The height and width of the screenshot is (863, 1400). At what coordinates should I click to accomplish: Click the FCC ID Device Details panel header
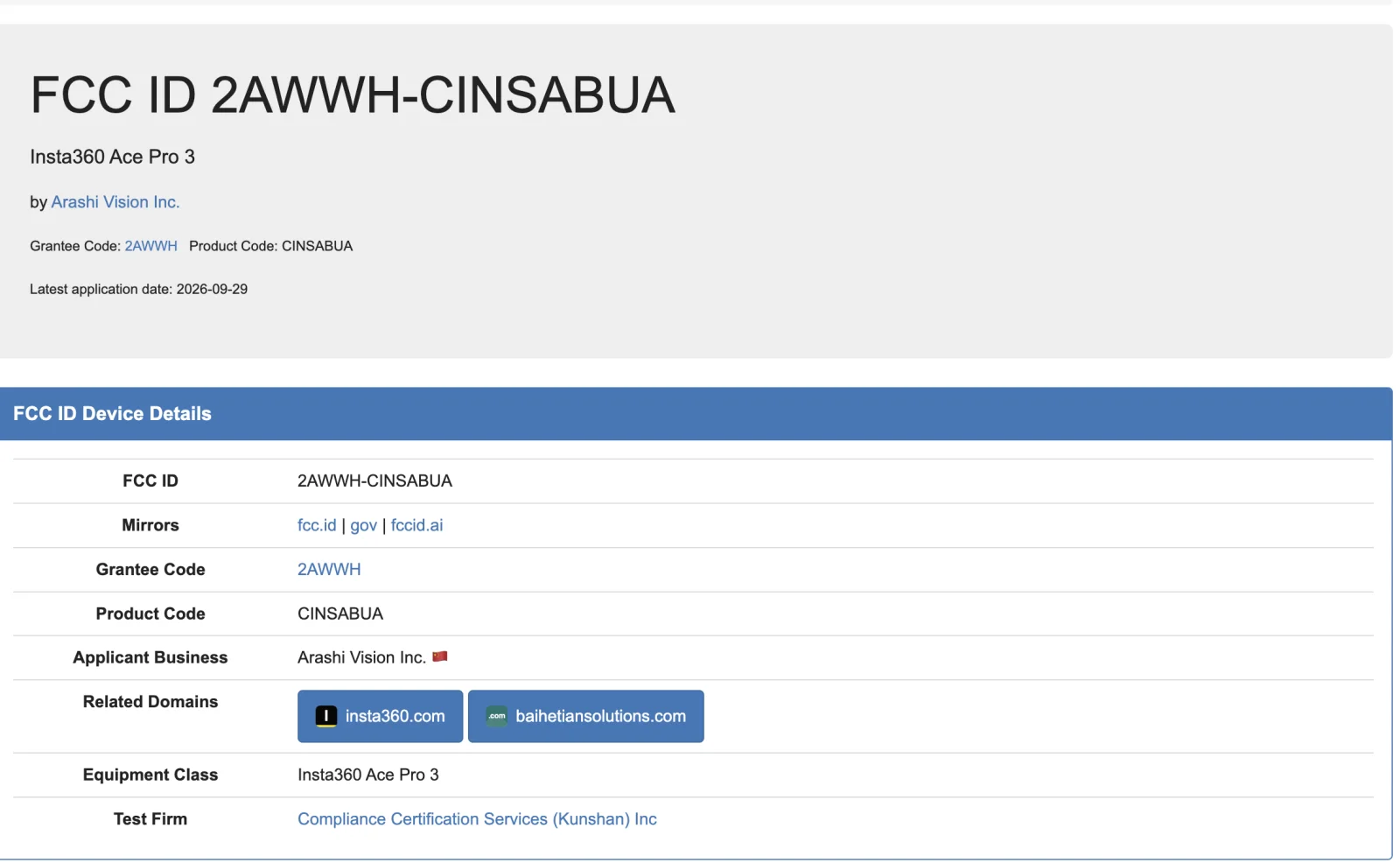(x=696, y=414)
